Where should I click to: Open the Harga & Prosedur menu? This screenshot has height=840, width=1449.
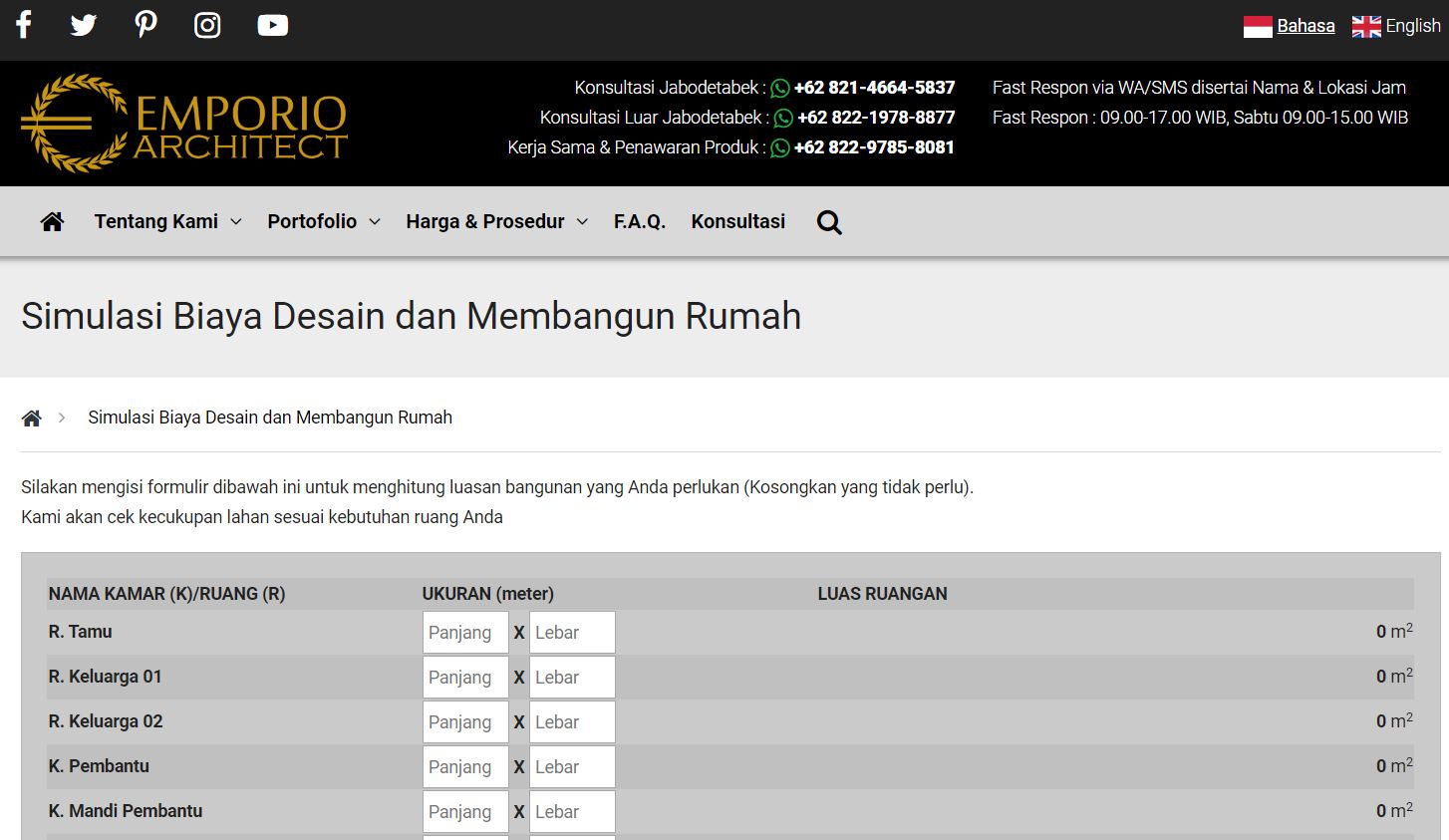coord(485,221)
